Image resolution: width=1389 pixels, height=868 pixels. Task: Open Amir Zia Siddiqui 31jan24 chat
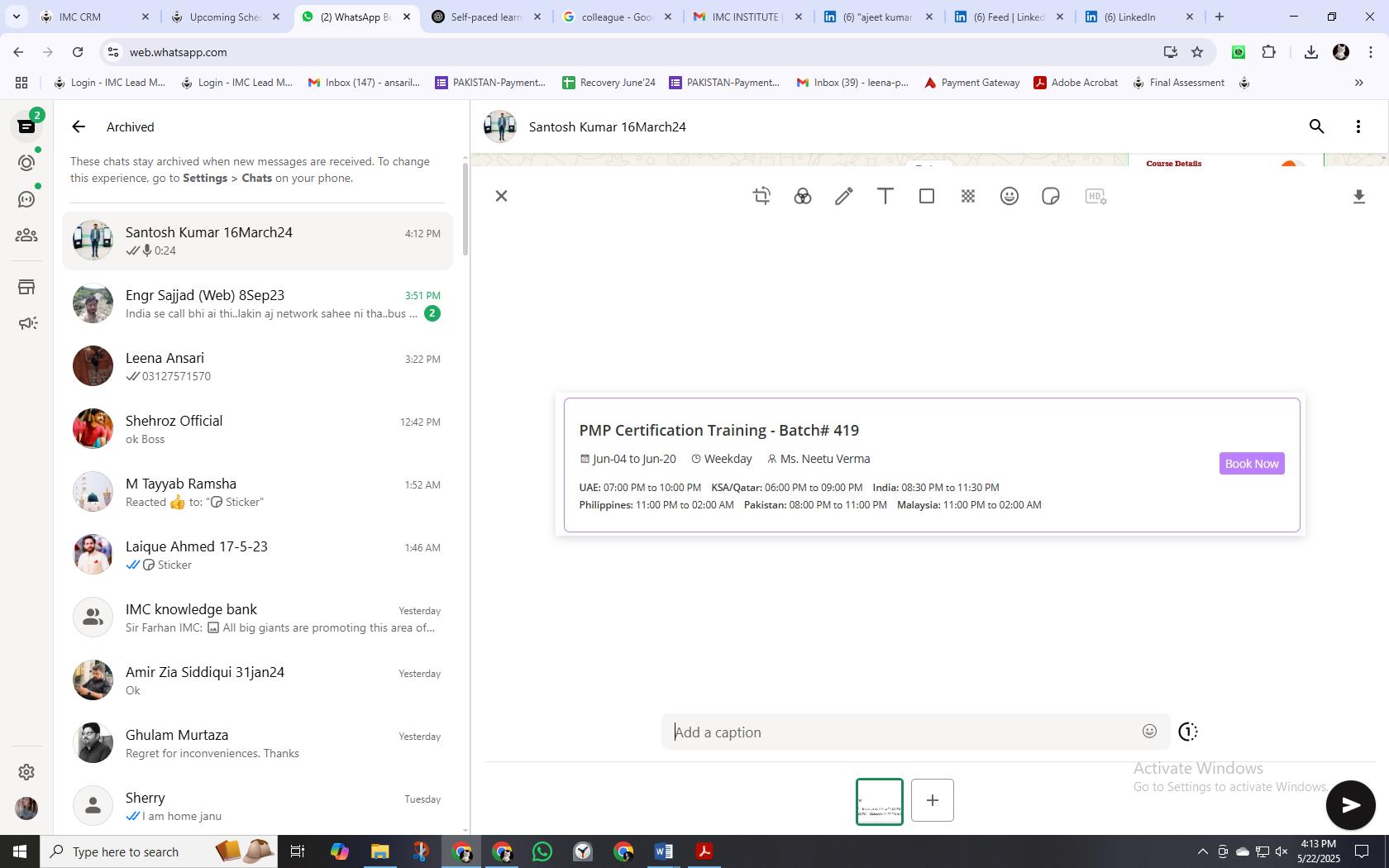(x=257, y=680)
